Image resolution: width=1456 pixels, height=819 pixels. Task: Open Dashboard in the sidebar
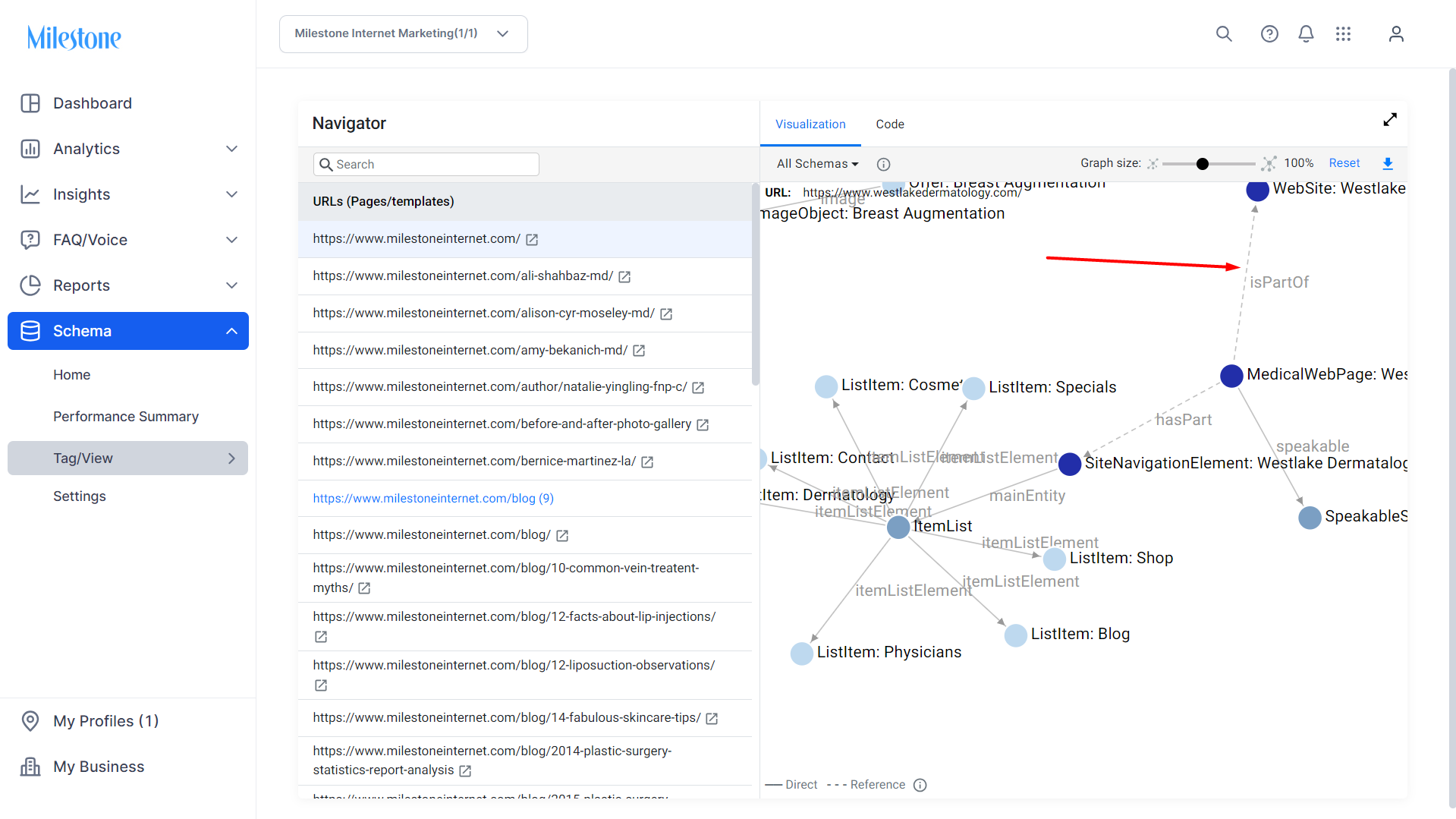[x=93, y=103]
